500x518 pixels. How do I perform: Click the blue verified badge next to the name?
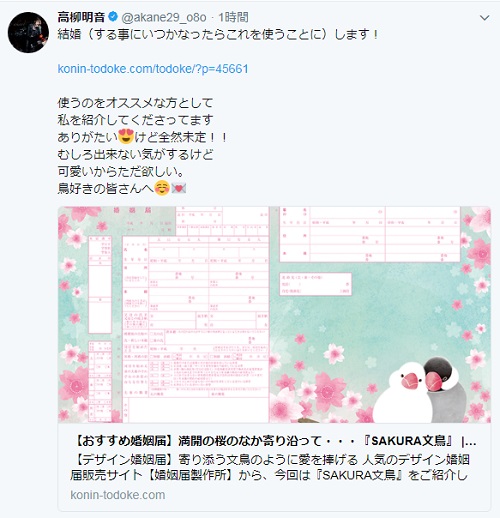coord(113,17)
